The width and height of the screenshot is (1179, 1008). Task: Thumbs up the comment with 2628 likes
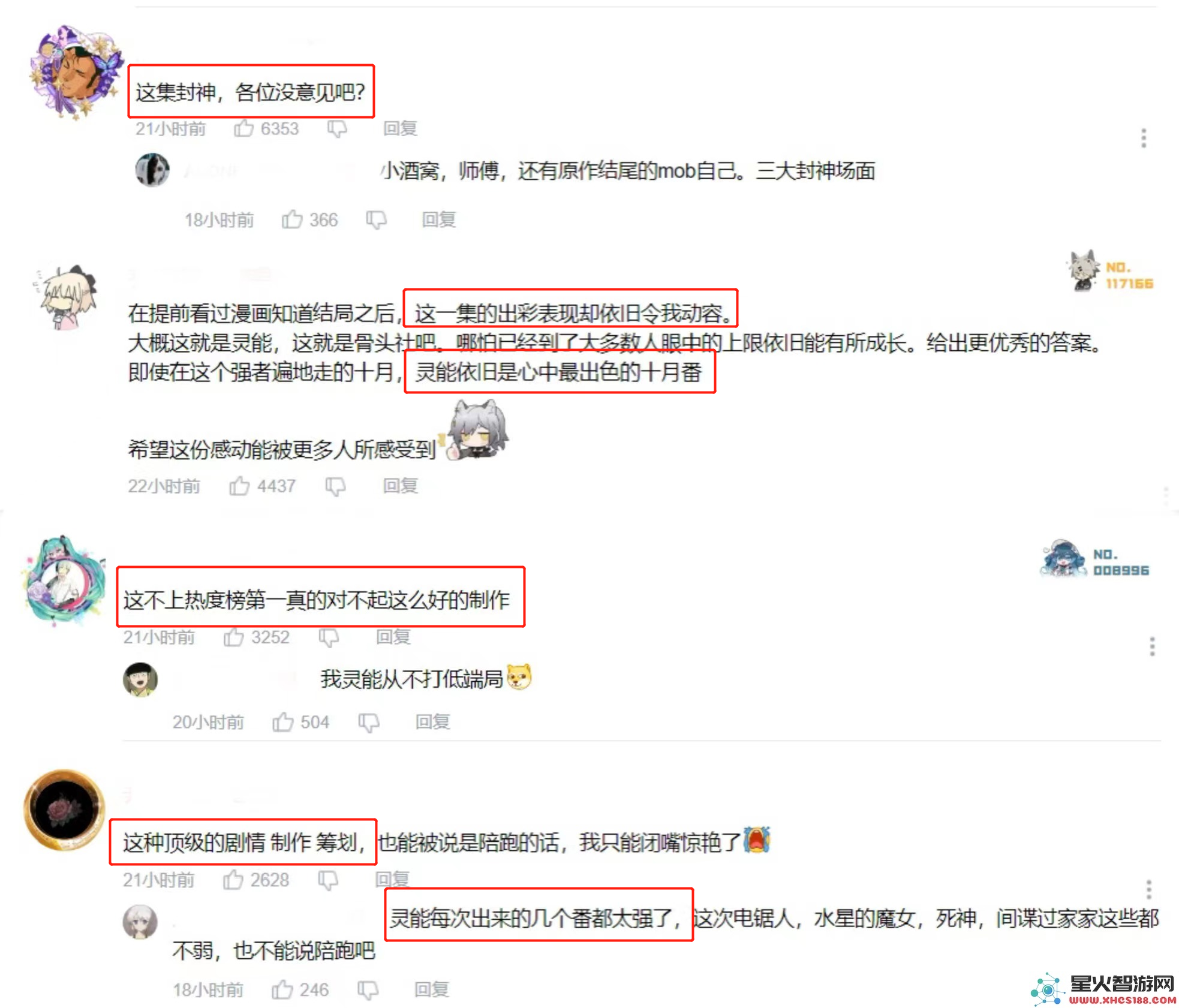[x=233, y=880]
